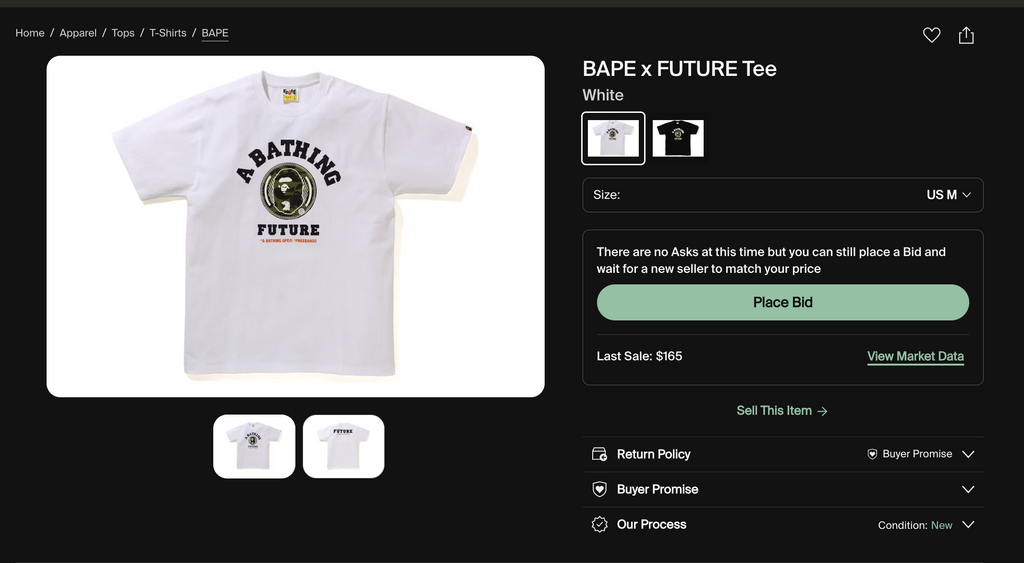Click the Buyer Promise shield icon
This screenshot has height=563, width=1024.
coord(600,489)
